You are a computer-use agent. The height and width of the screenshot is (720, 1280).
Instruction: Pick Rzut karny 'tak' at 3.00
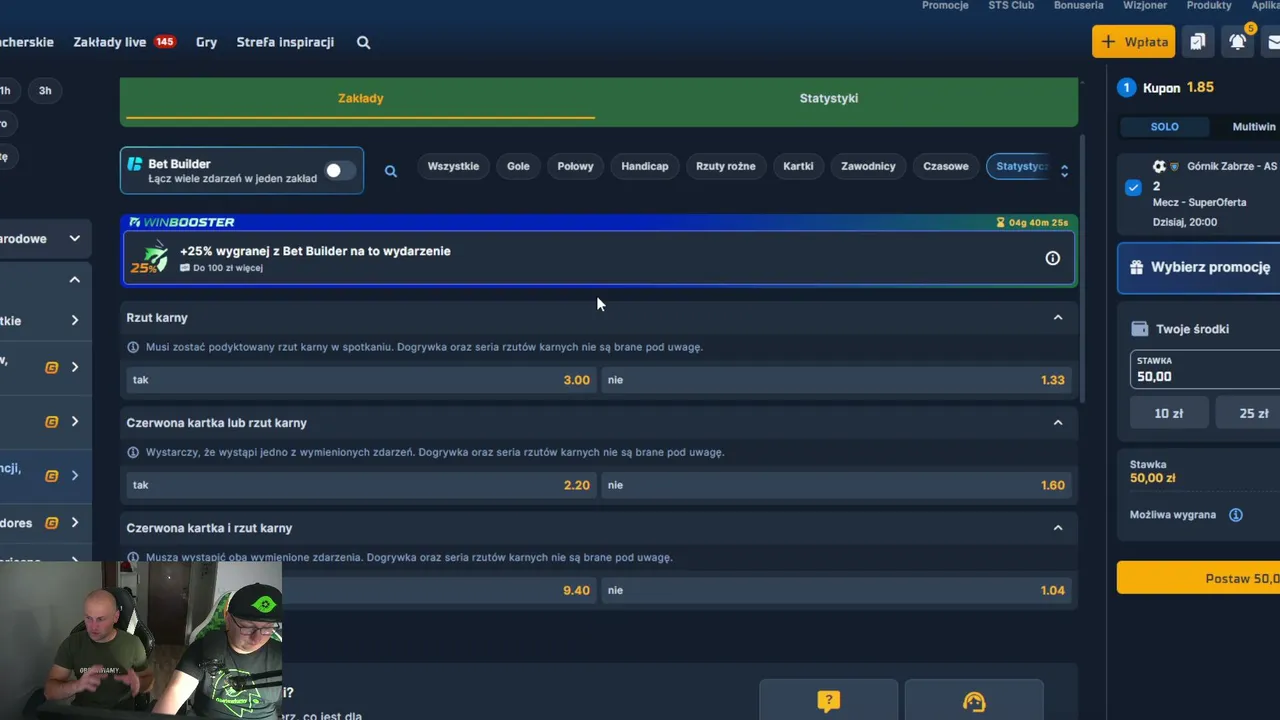[359, 380]
